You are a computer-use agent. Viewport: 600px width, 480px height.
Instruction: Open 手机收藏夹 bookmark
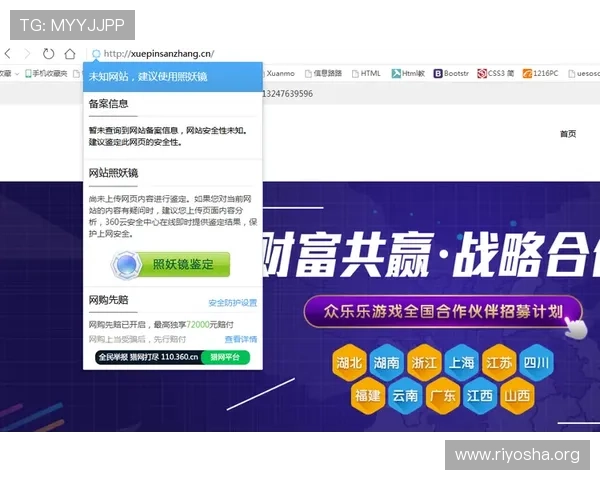[x=46, y=73]
